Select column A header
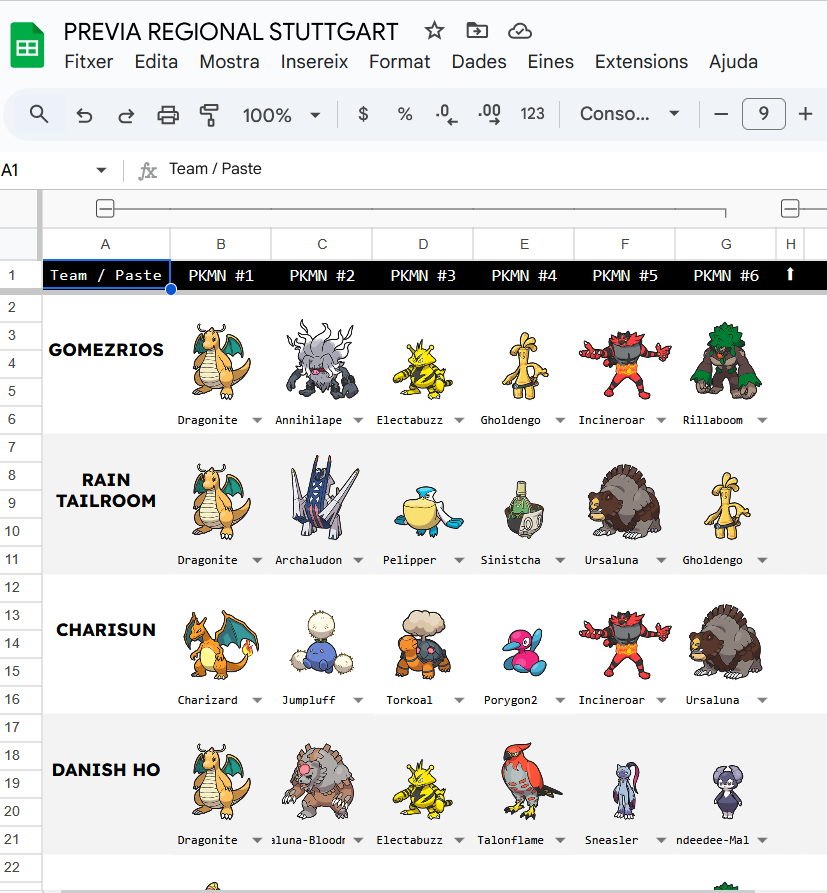The height and width of the screenshot is (893, 827). click(x=106, y=244)
